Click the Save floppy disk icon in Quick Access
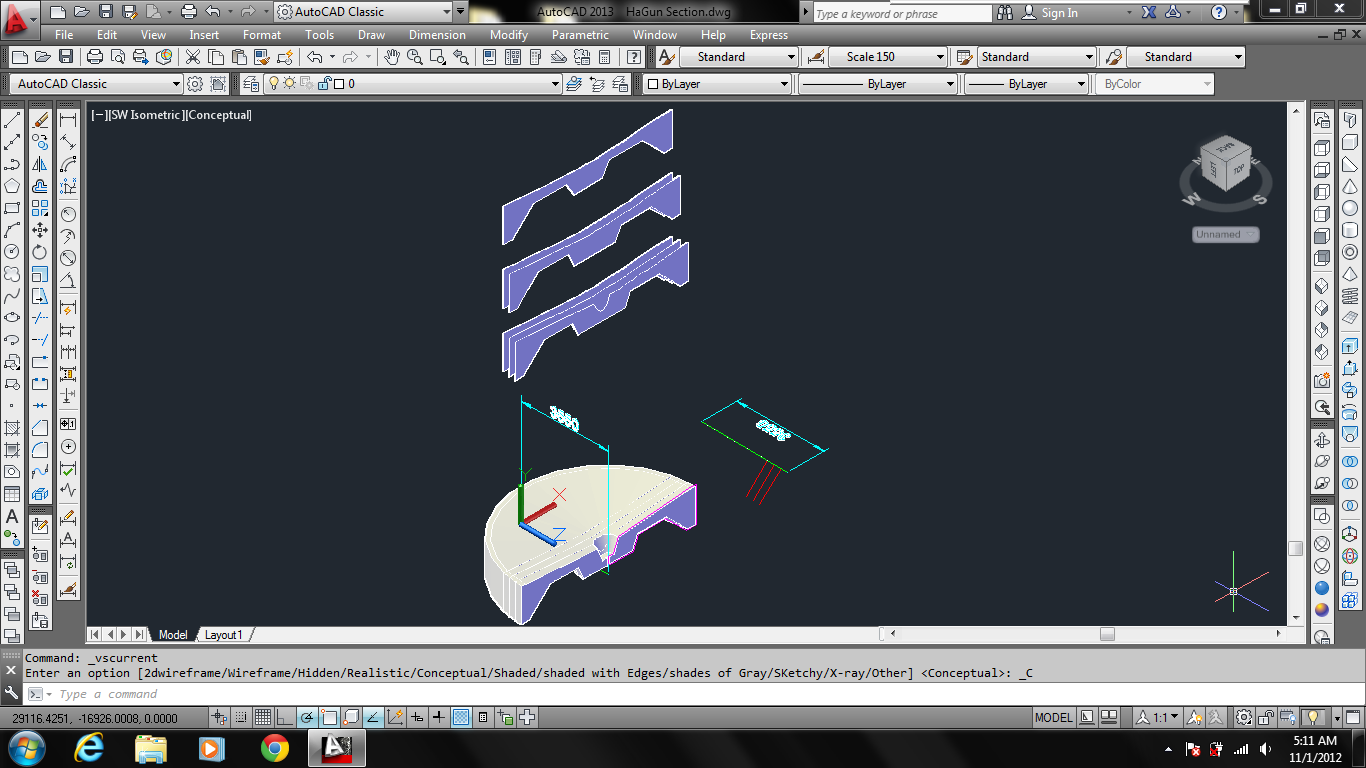 105,12
